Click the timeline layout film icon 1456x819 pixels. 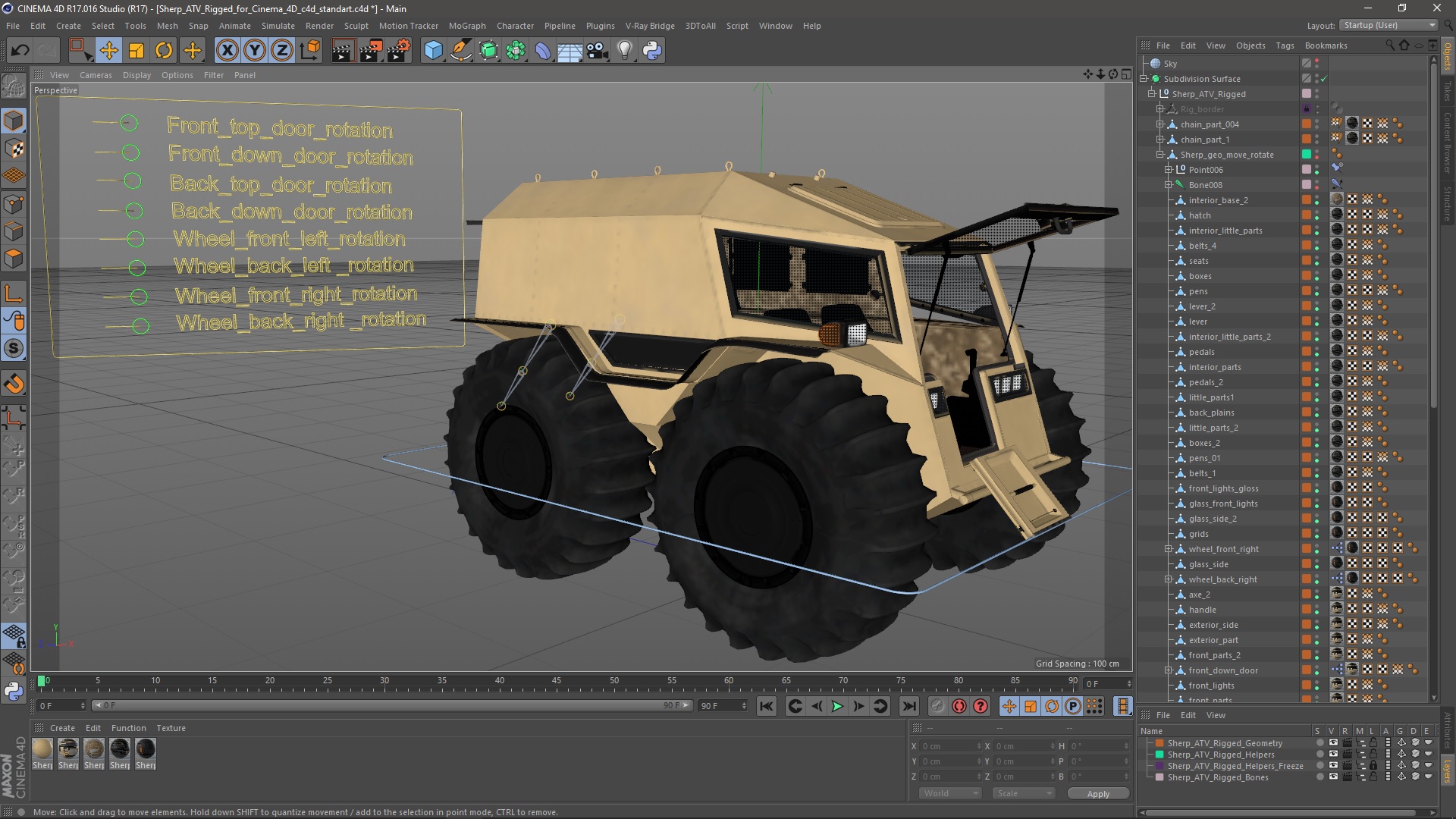pos(1123,707)
